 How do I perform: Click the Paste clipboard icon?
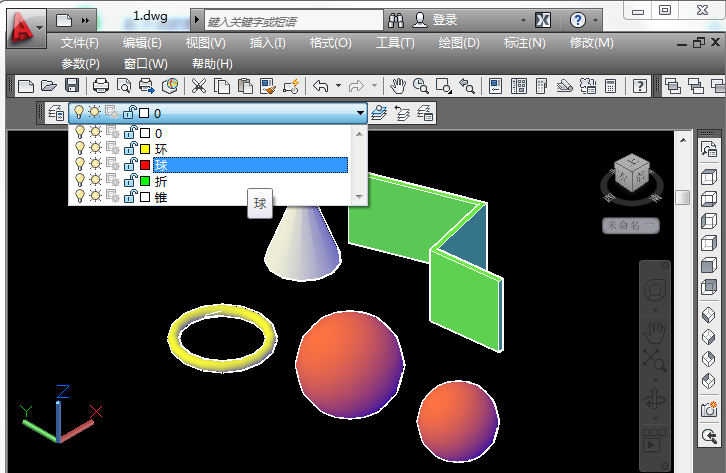point(245,86)
